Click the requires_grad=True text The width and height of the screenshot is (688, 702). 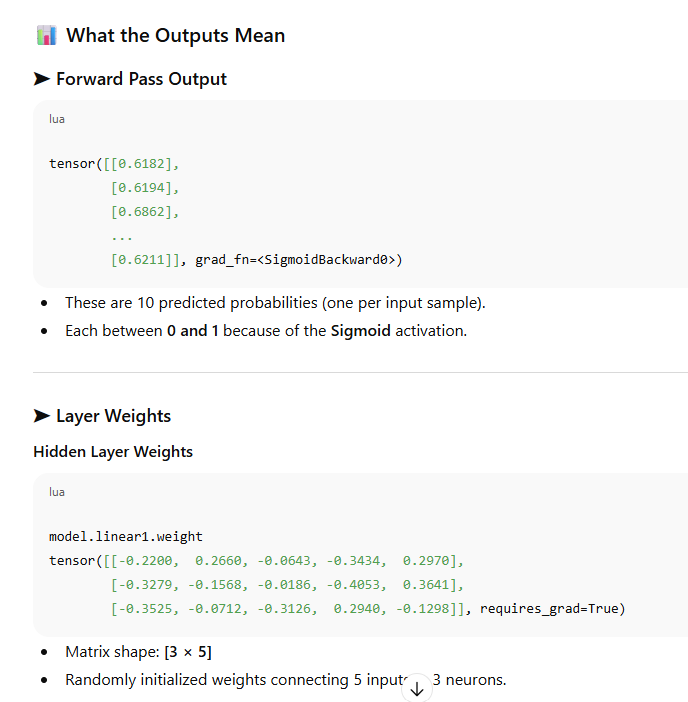[x=552, y=608]
